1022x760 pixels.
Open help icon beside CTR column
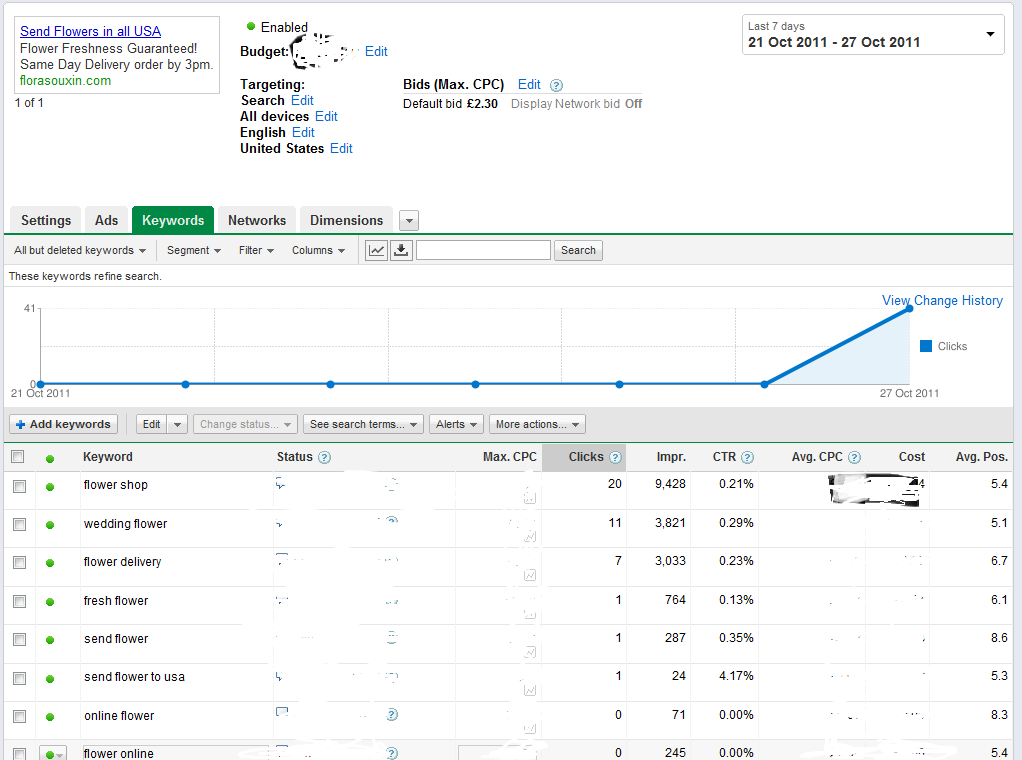748,458
